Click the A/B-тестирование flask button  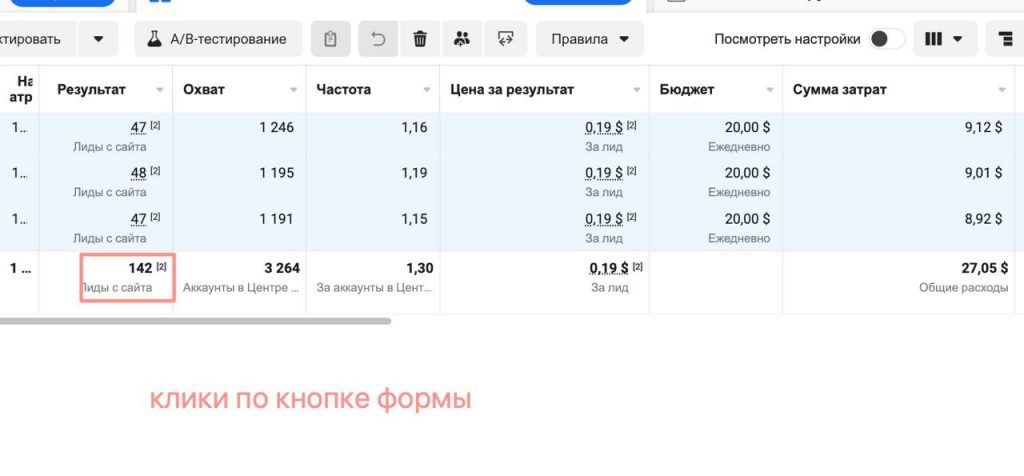click(x=218, y=39)
